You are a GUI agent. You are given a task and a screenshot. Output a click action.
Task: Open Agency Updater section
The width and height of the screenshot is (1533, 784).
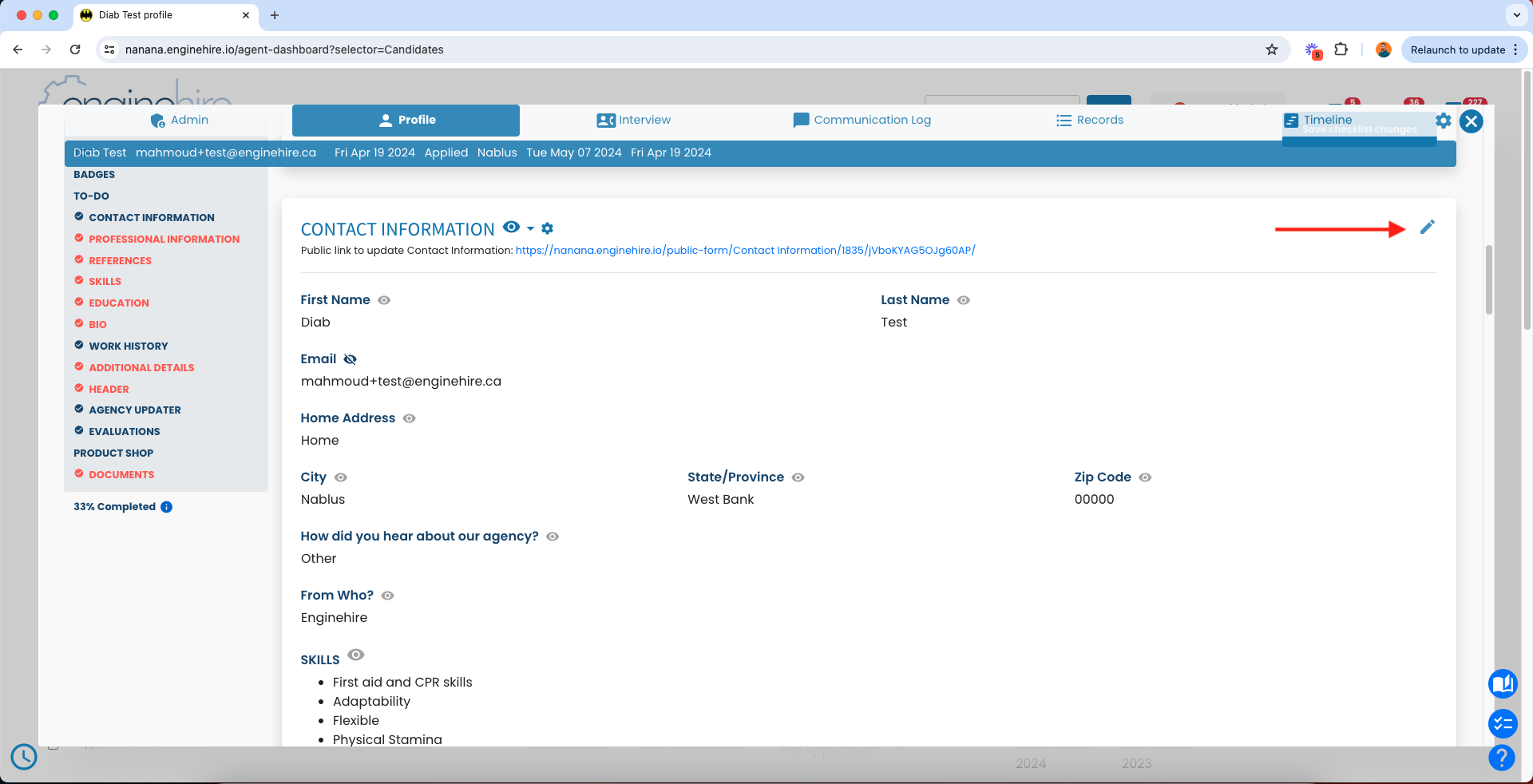(135, 410)
